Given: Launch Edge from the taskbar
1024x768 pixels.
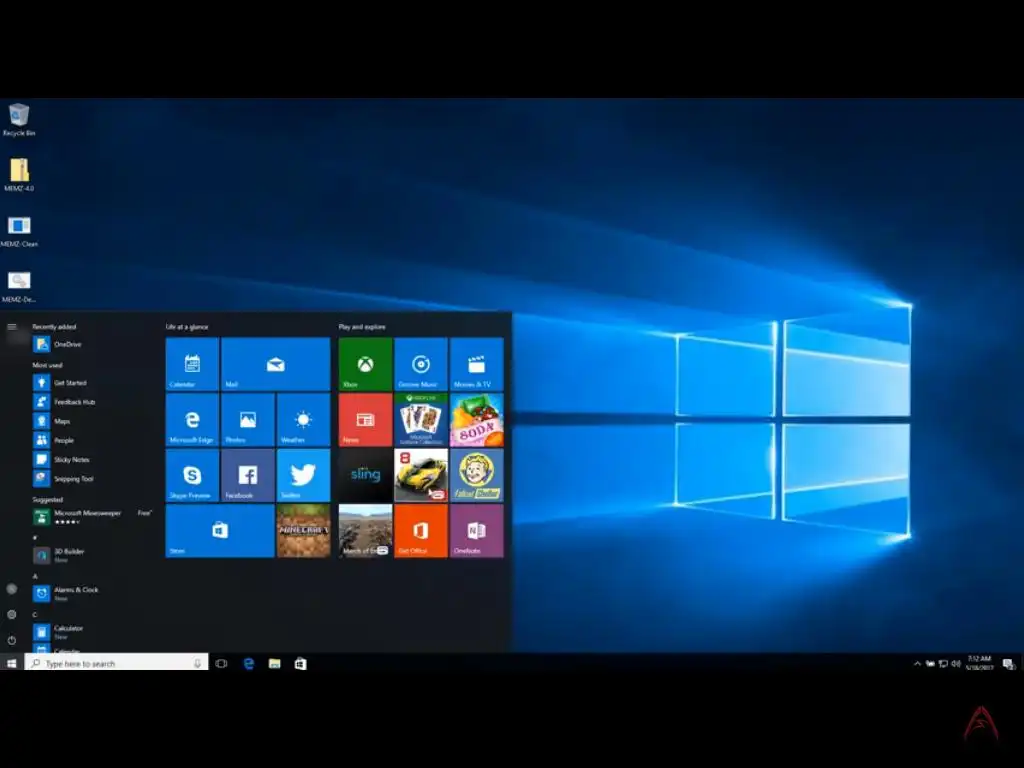Looking at the screenshot, I should [249, 664].
